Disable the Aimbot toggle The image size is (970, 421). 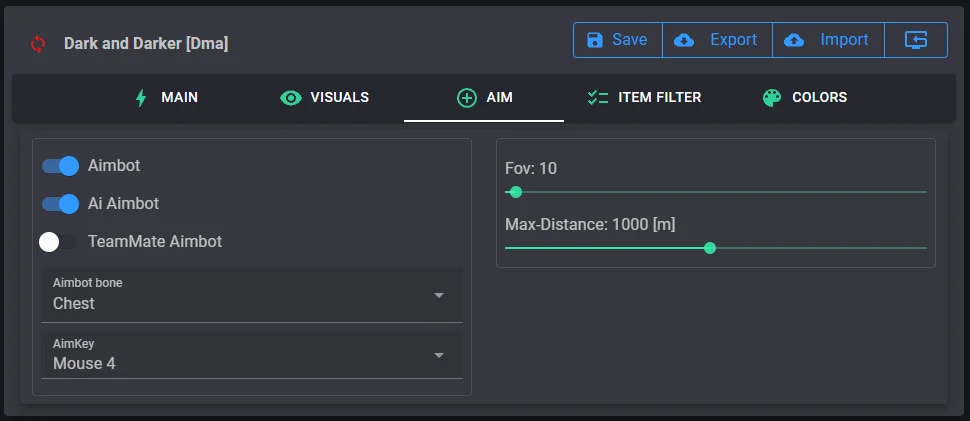(60, 166)
